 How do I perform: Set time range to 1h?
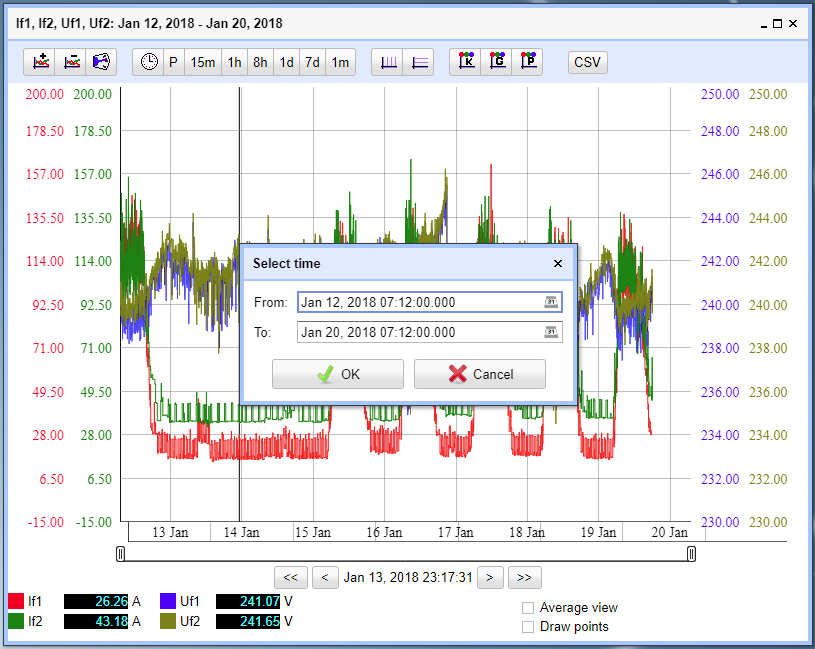point(234,62)
